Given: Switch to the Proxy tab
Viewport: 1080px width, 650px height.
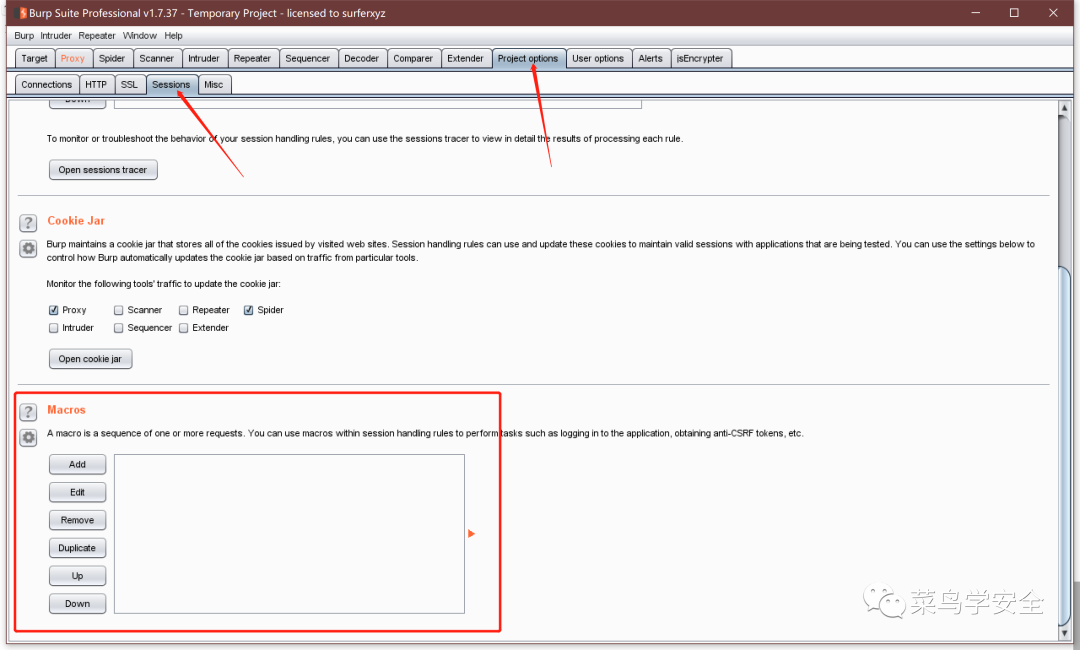Looking at the screenshot, I should [x=72, y=59].
